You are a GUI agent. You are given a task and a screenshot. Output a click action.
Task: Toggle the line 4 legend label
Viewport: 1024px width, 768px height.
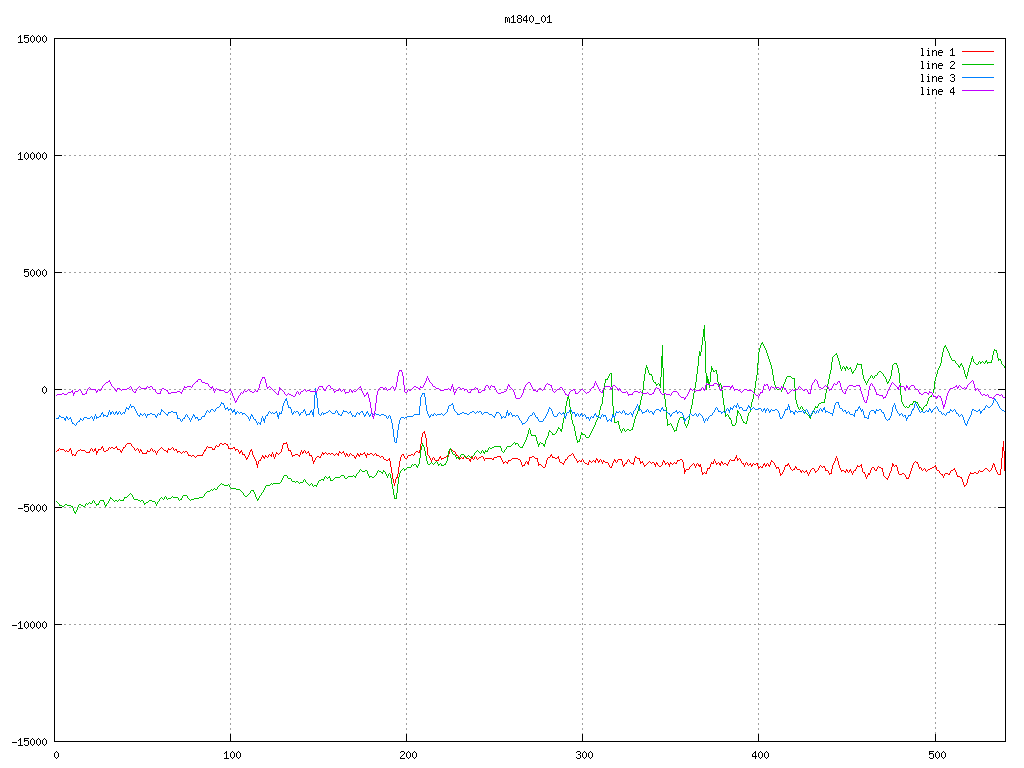coord(937,91)
